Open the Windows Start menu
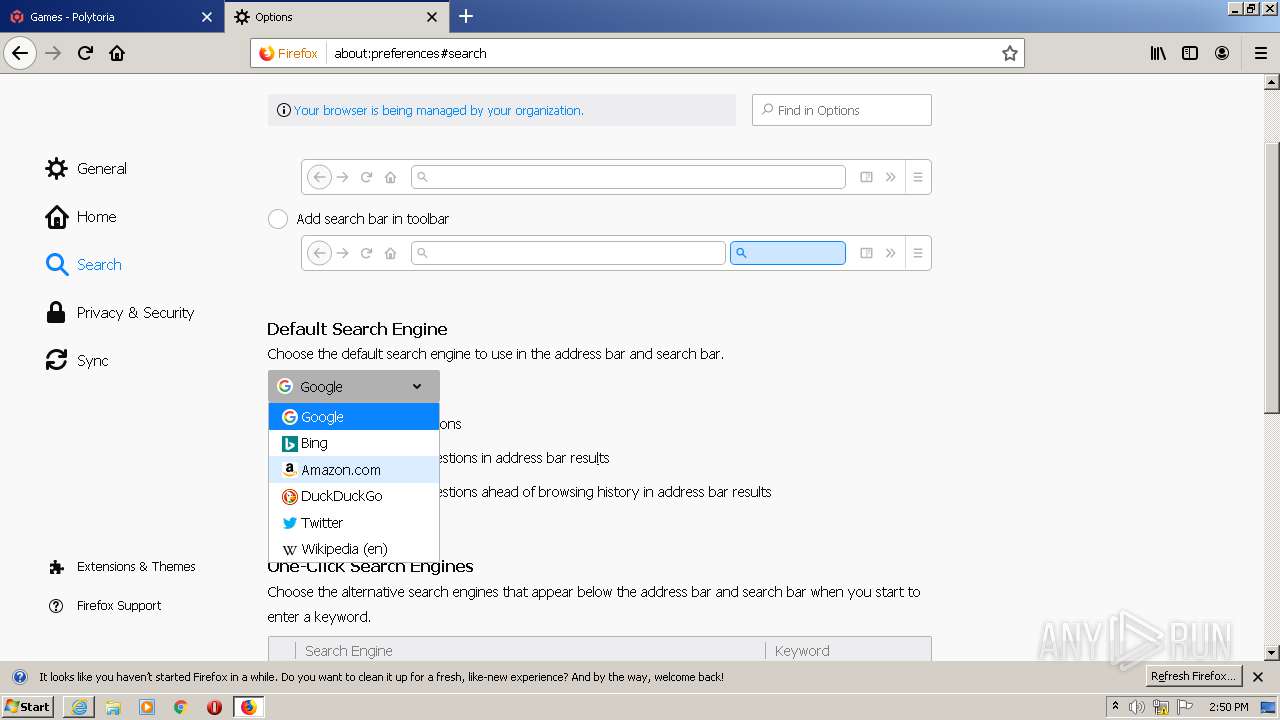This screenshot has width=1280, height=720. click(x=27, y=707)
